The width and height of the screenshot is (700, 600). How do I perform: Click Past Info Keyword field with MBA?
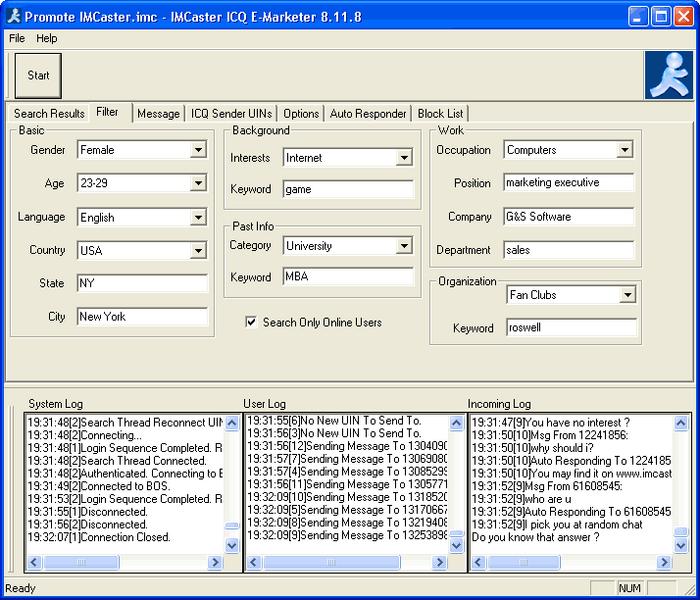coord(349,277)
